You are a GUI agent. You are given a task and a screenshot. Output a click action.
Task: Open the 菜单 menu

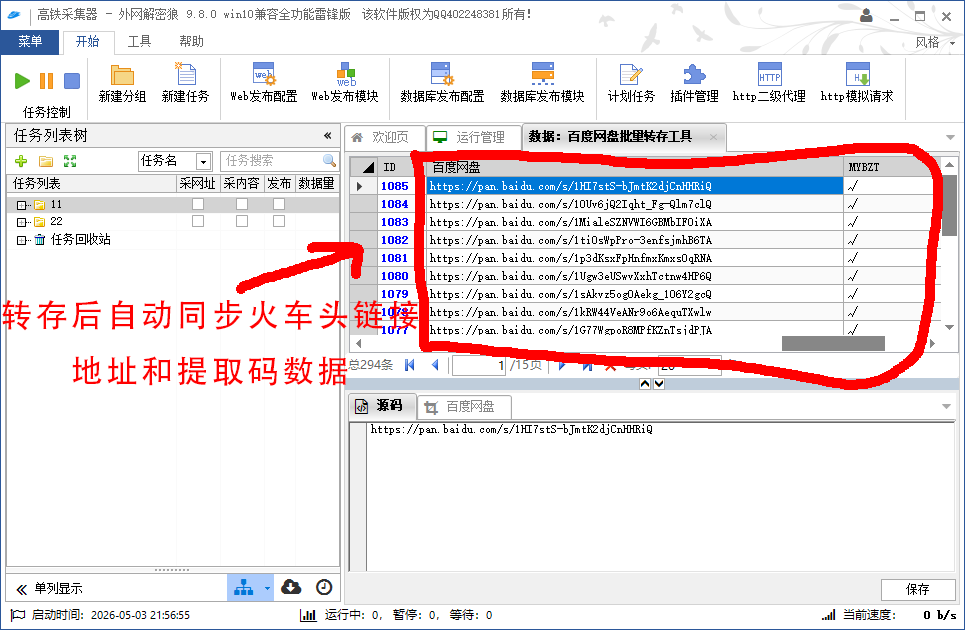tap(30, 41)
